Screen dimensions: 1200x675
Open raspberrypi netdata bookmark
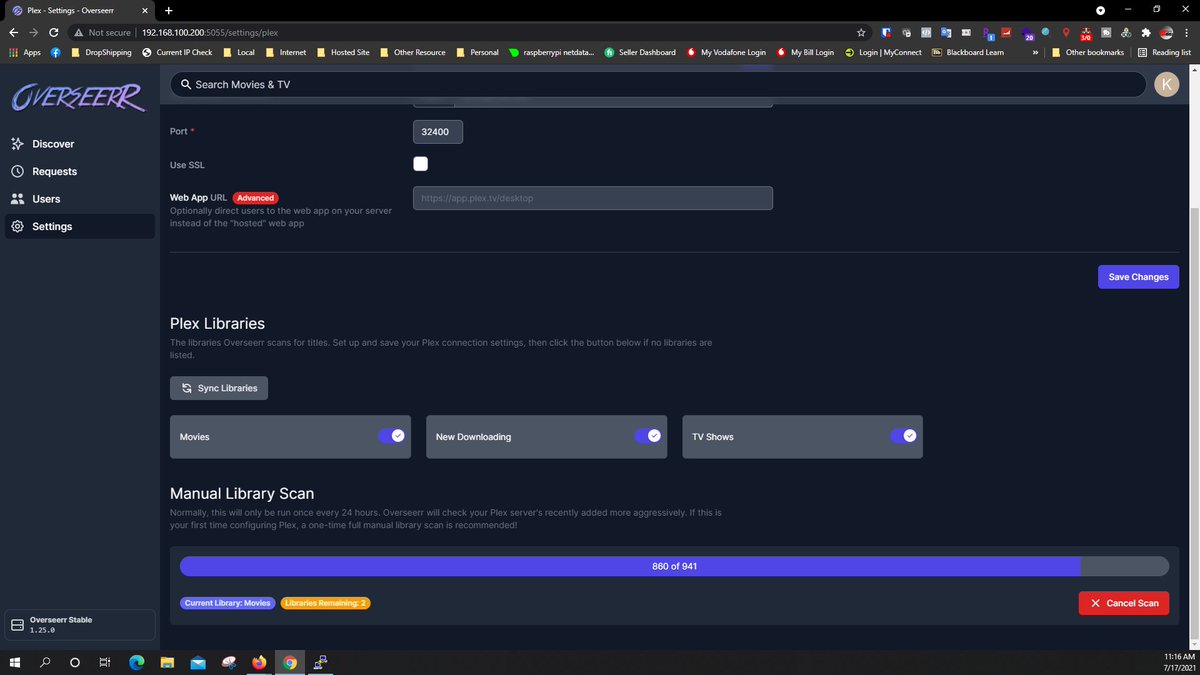551,52
